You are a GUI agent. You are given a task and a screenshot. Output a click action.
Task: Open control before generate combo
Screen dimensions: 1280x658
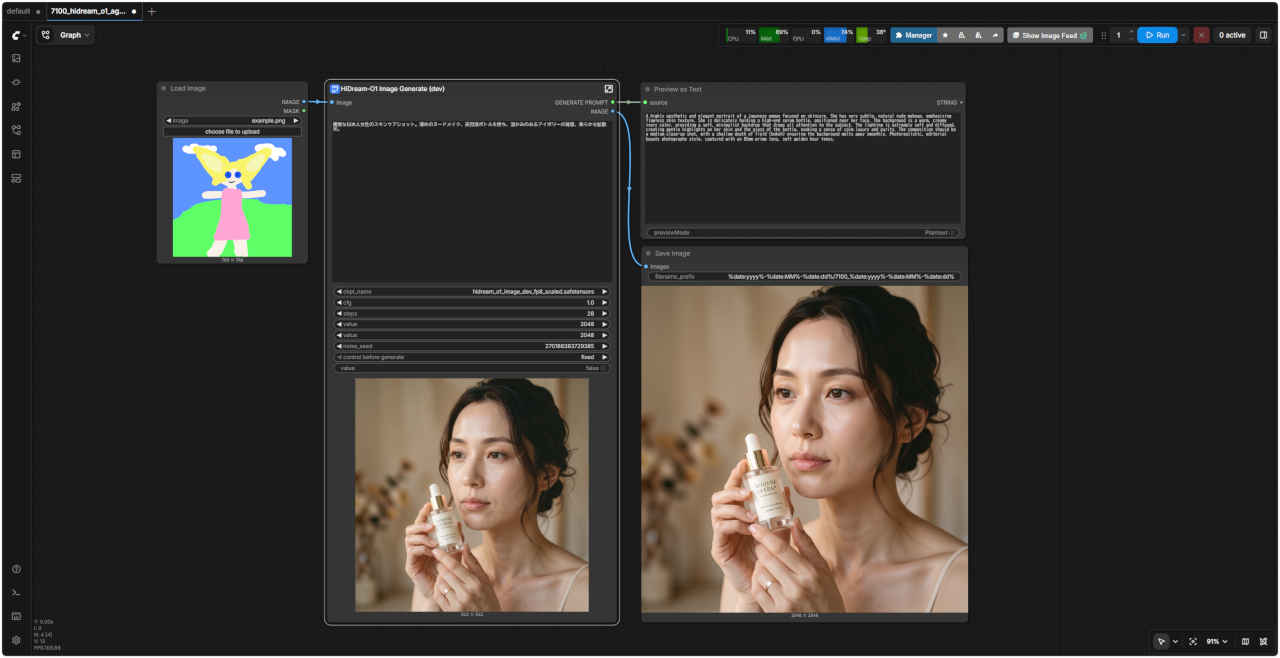472,357
